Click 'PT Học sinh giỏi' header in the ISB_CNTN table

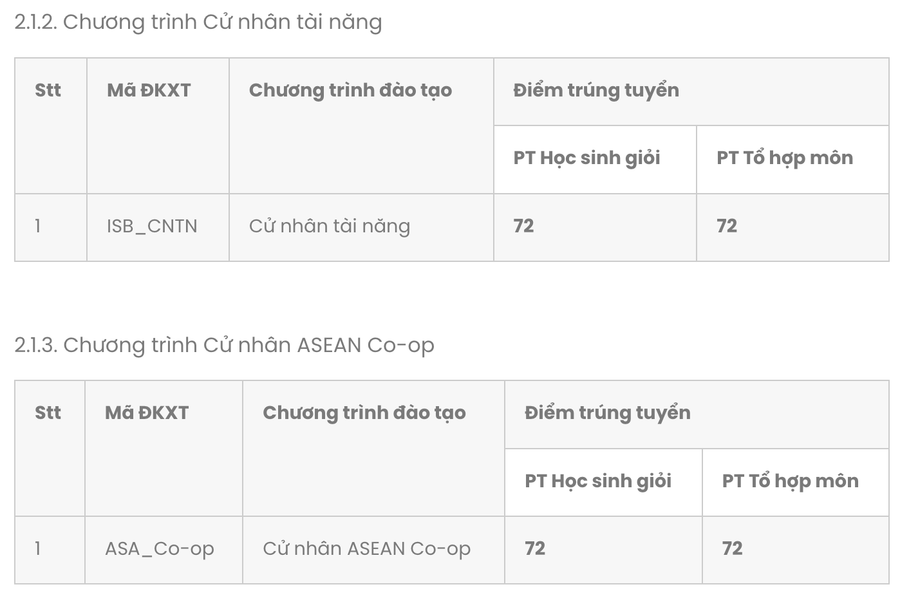click(587, 158)
